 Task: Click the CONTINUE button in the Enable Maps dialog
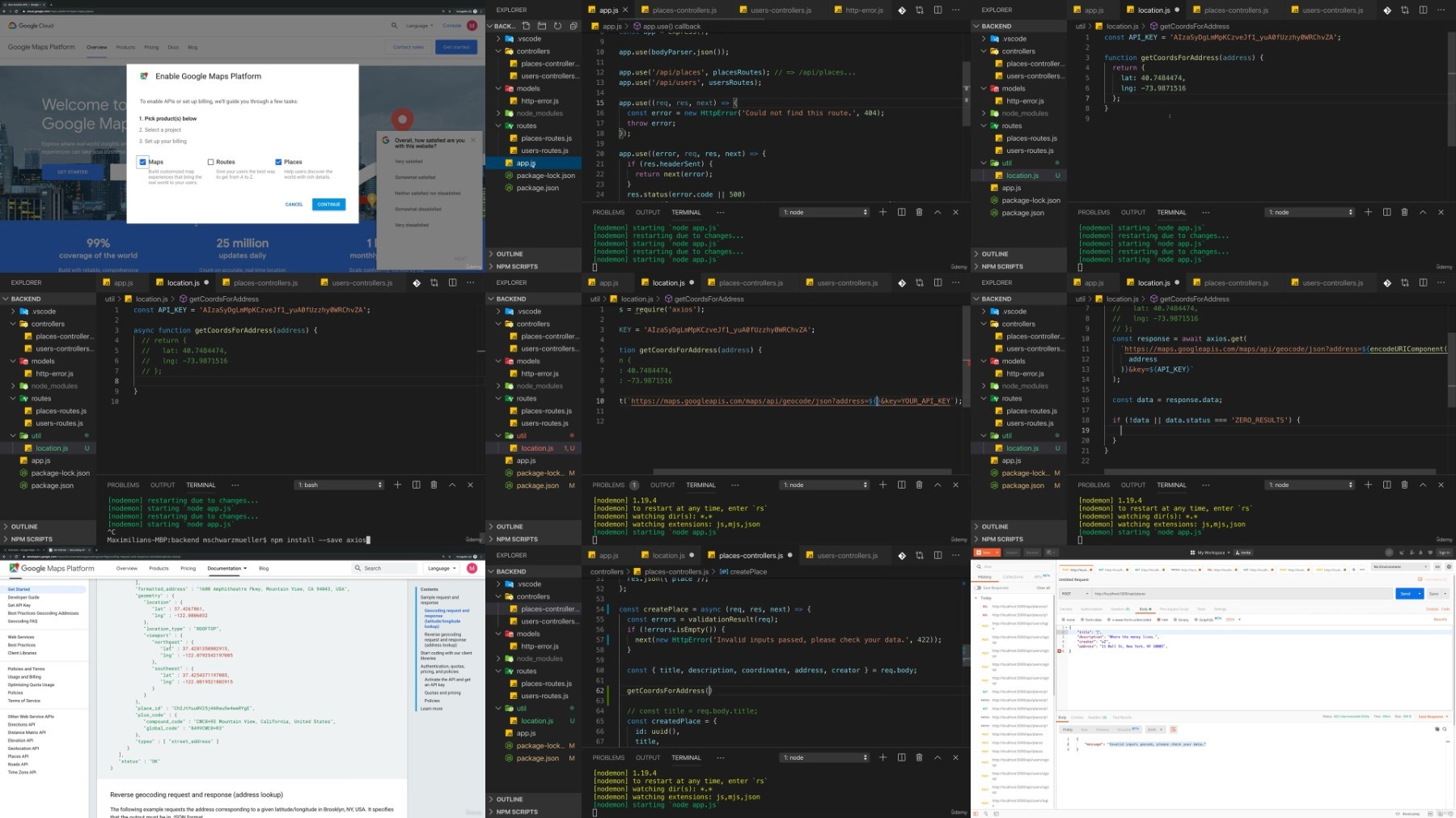[328, 204]
